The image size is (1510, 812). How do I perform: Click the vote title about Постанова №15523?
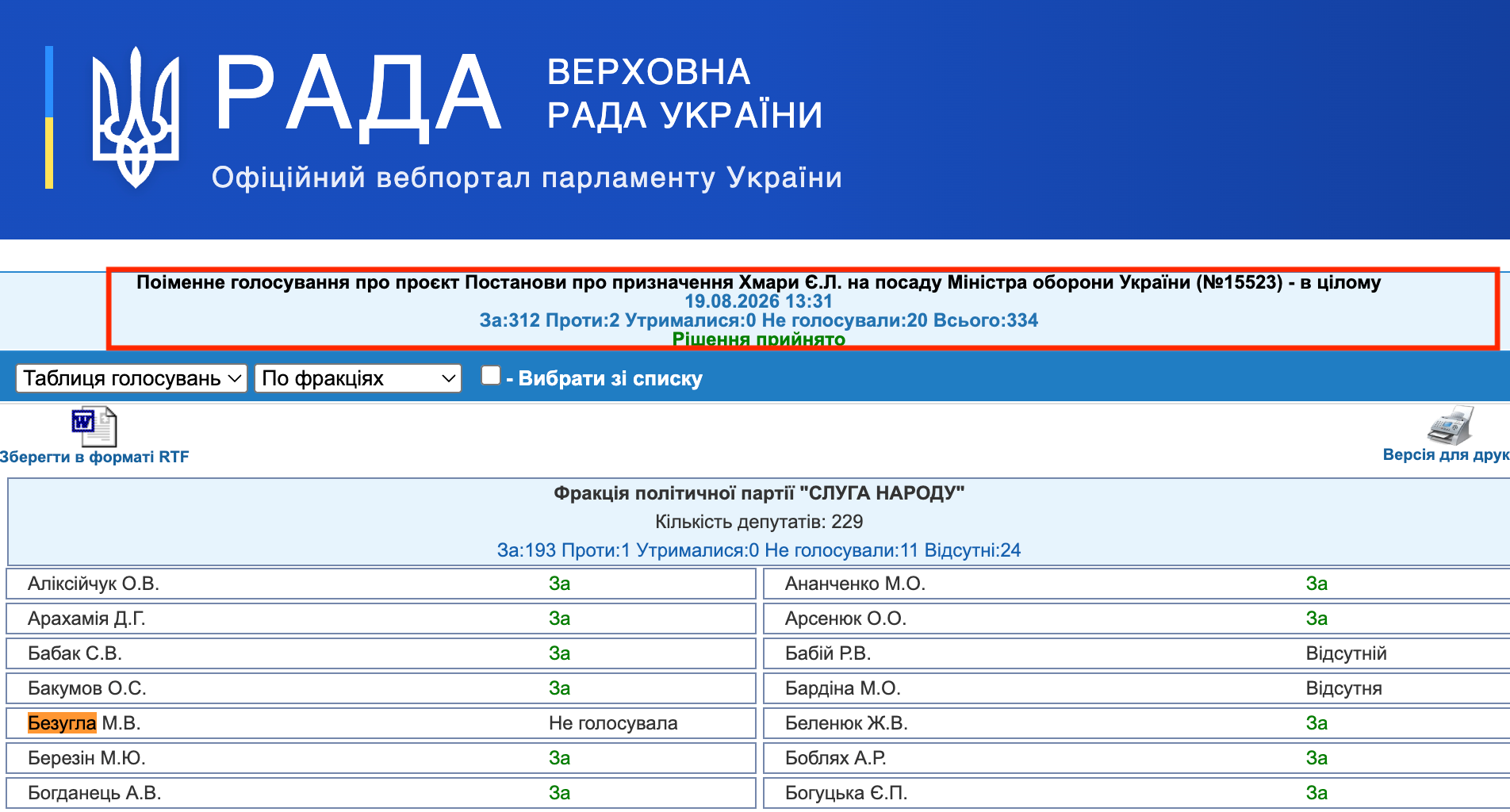click(x=758, y=282)
